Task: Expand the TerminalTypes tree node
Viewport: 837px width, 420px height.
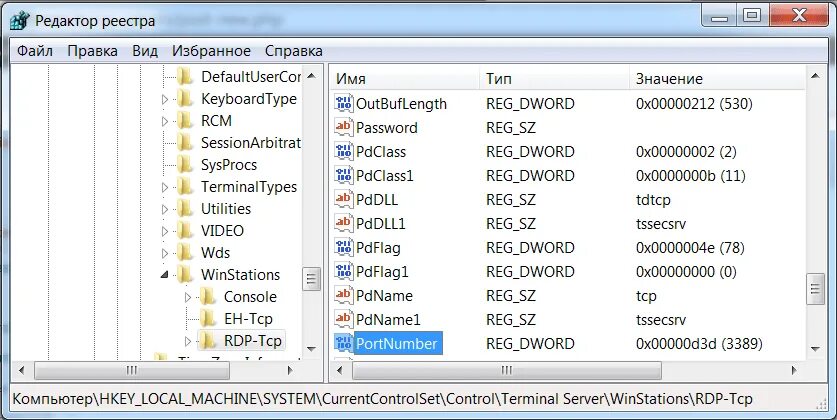Action: click(x=165, y=187)
